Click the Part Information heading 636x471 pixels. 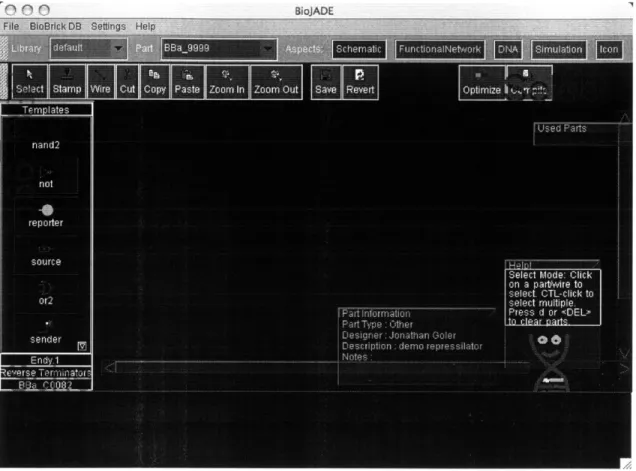pyautogui.click(x=376, y=314)
